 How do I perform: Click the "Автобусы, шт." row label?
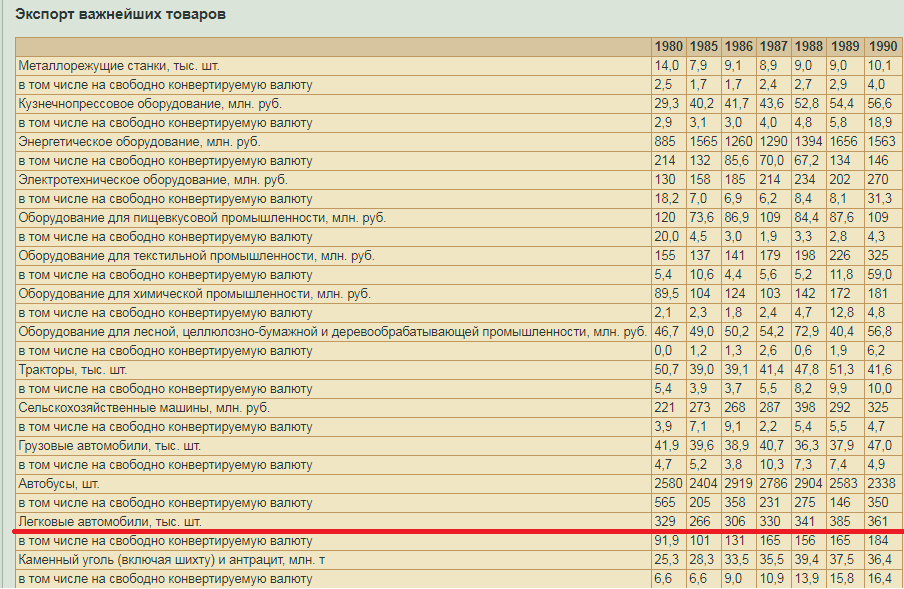tap(60, 484)
